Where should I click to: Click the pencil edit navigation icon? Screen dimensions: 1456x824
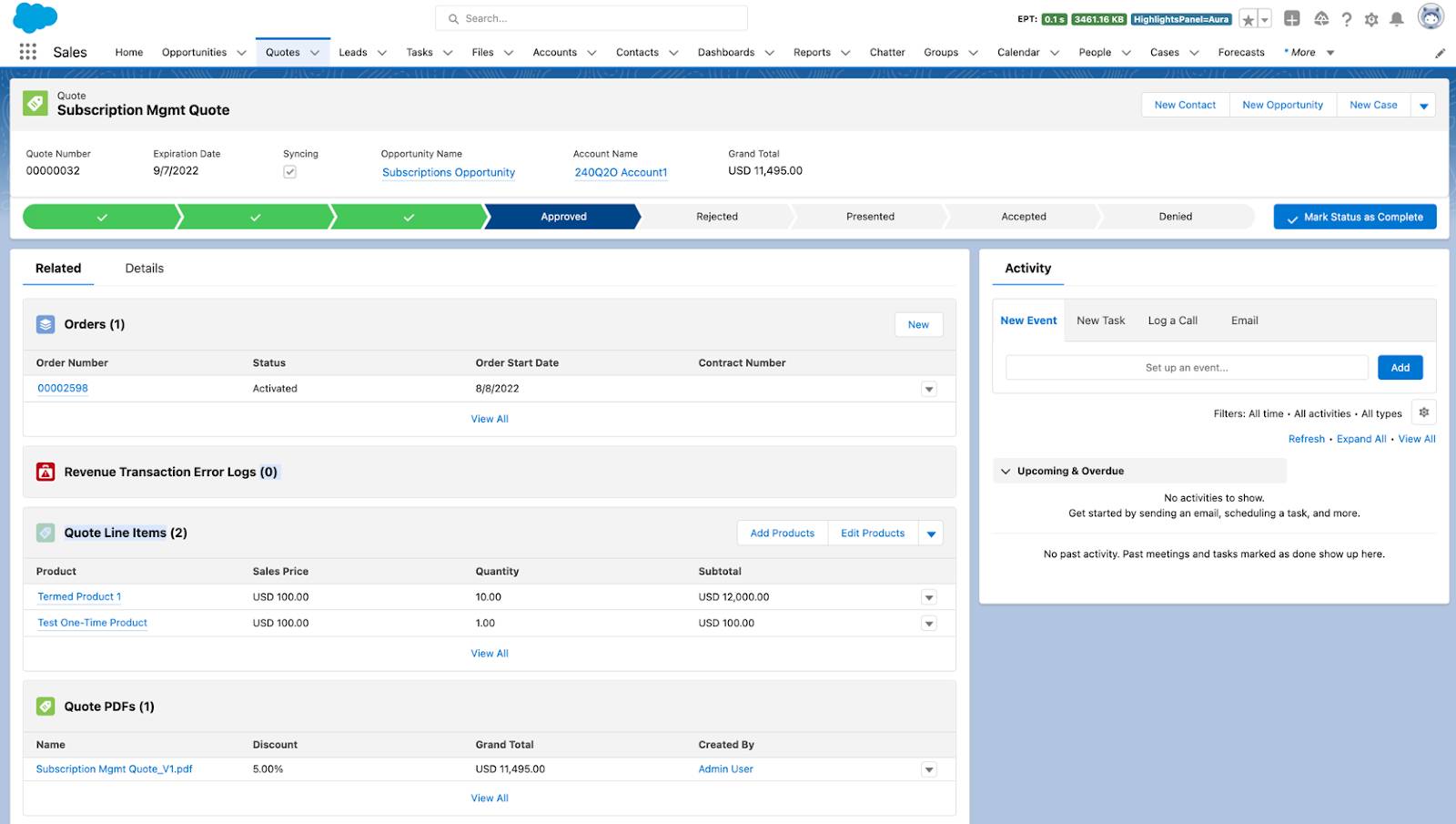[1440, 53]
